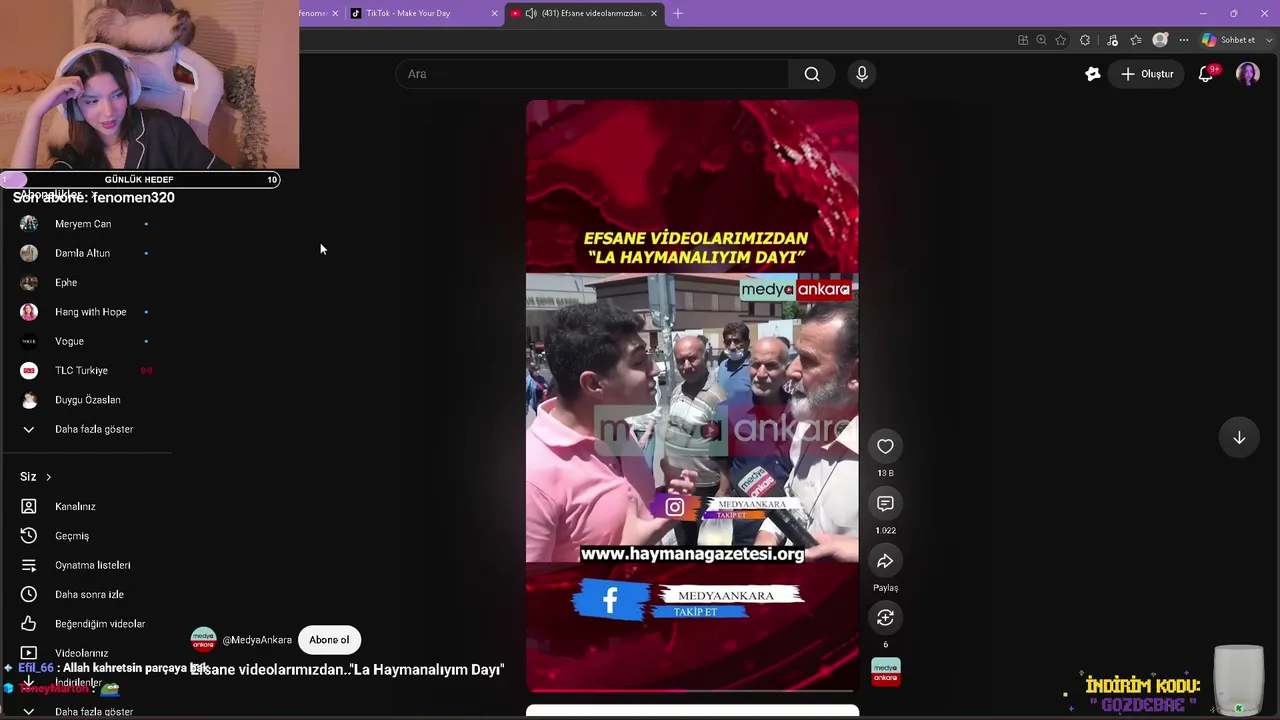1280x720 pixels.
Task: Open the browser extensions puzzle icon
Action: [1085, 40]
